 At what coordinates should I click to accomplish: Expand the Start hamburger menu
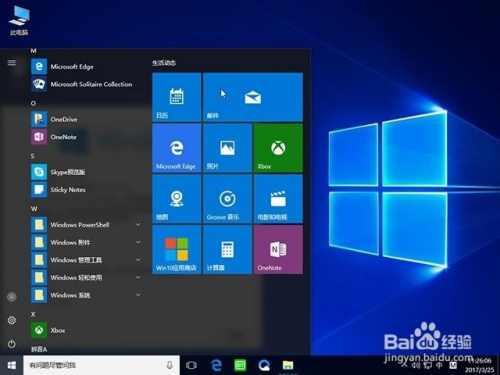12,62
